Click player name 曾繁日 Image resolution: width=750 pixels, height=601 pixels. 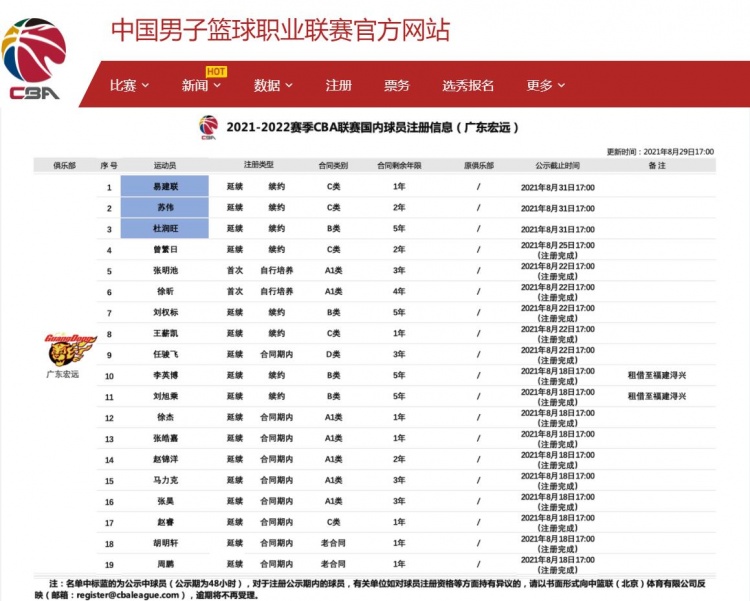[165, 249]
